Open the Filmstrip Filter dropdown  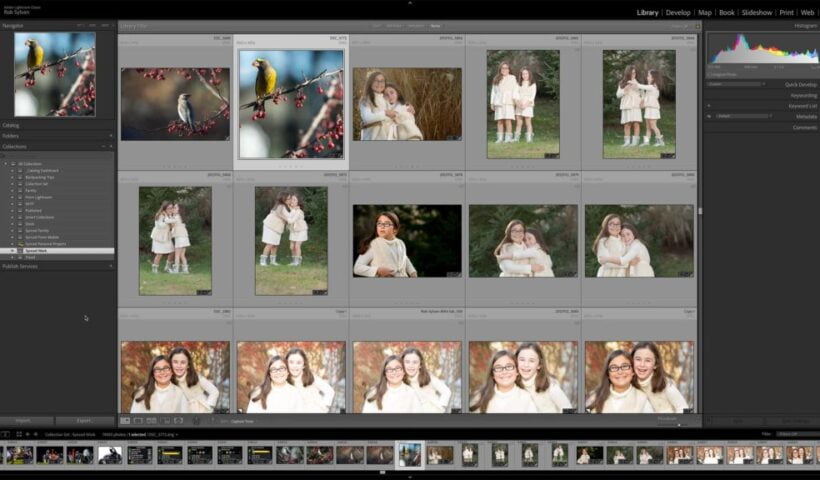(x=792, y=434)
